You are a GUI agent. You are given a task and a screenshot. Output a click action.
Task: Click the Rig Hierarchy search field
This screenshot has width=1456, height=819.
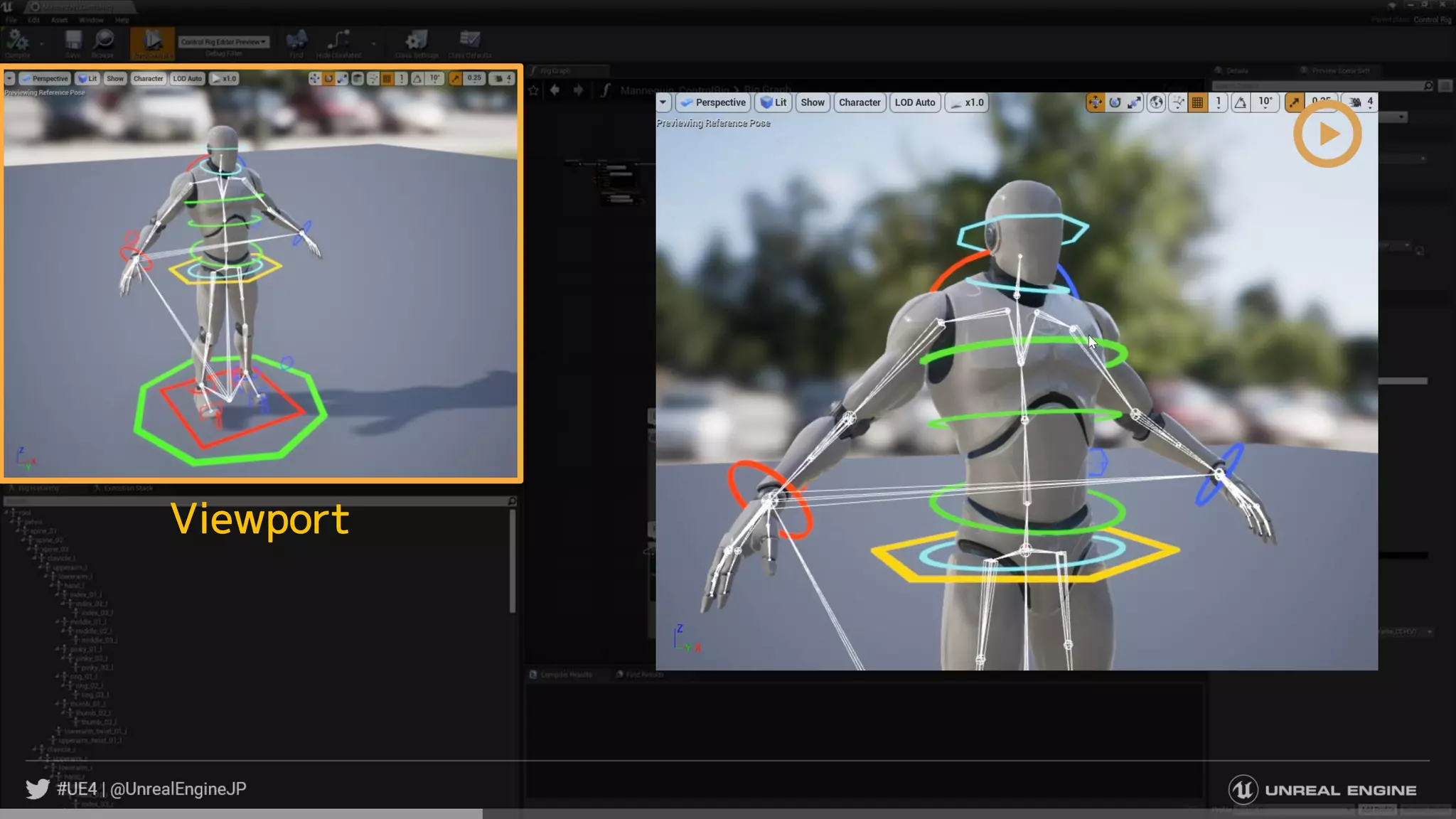coord(259,501)
